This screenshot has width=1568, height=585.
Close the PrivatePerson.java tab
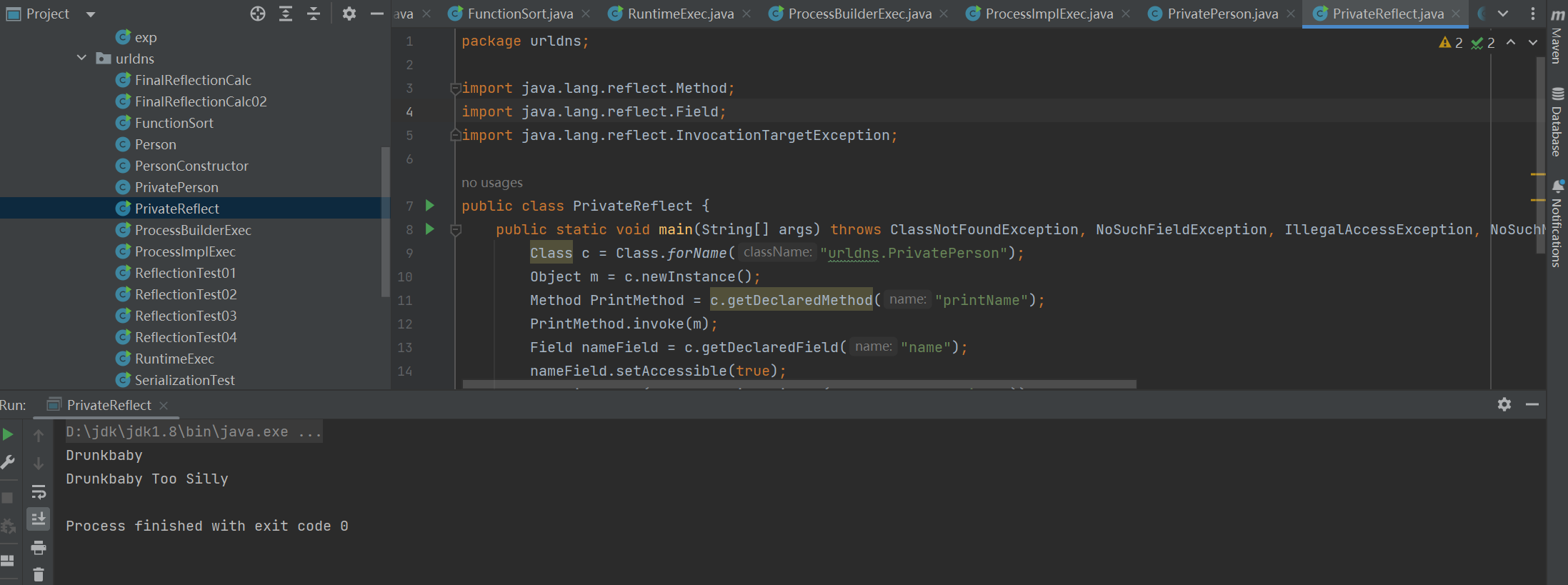(x=1291, y=14)
